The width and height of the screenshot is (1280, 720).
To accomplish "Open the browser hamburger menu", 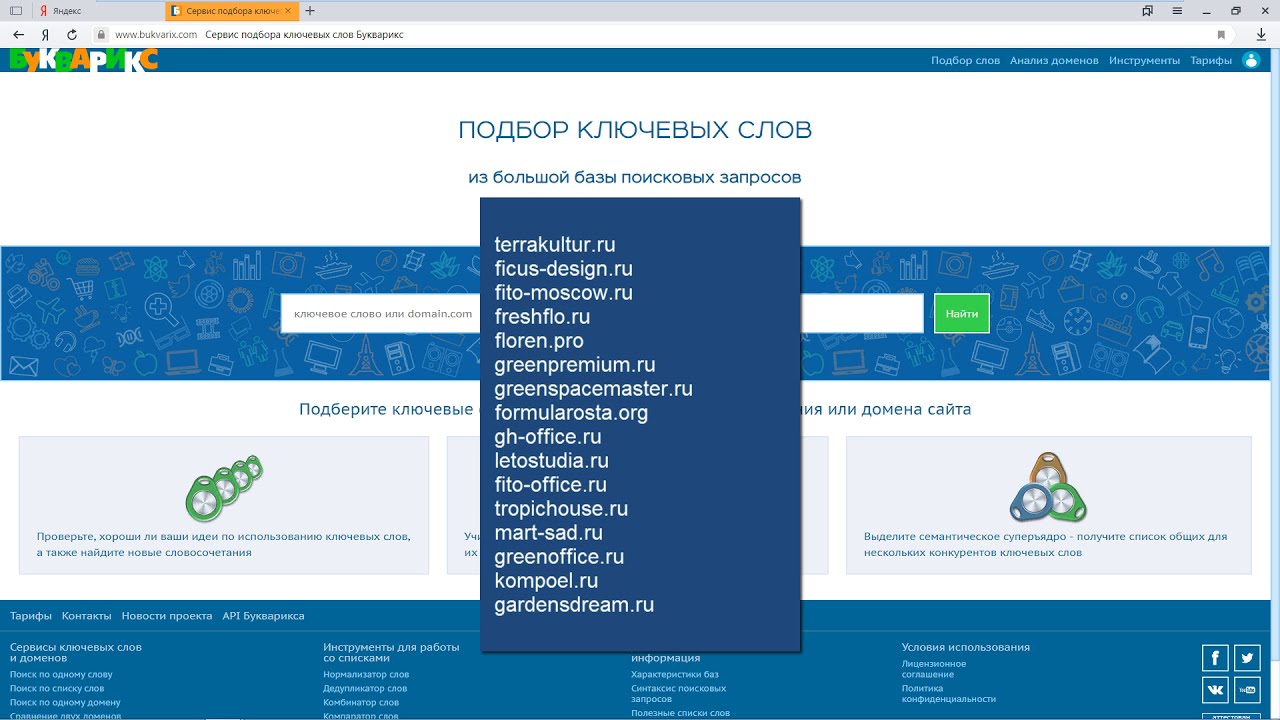I will [x=1178, y=11].
